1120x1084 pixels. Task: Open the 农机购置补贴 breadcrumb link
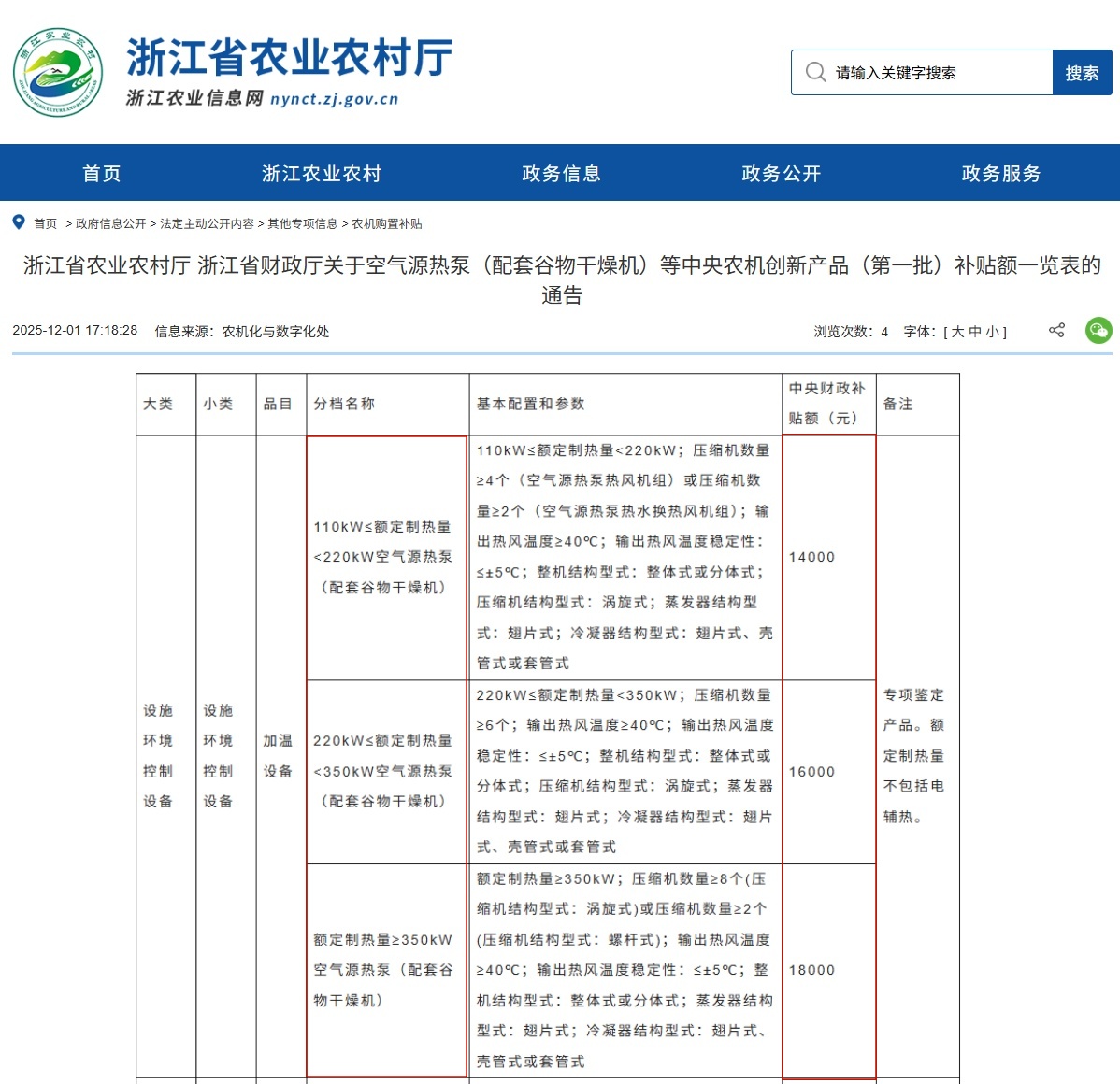(x=387, y=224)
